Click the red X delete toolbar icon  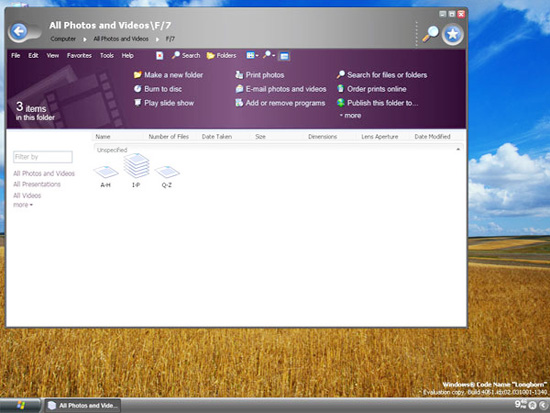click(x=160, y=56)
